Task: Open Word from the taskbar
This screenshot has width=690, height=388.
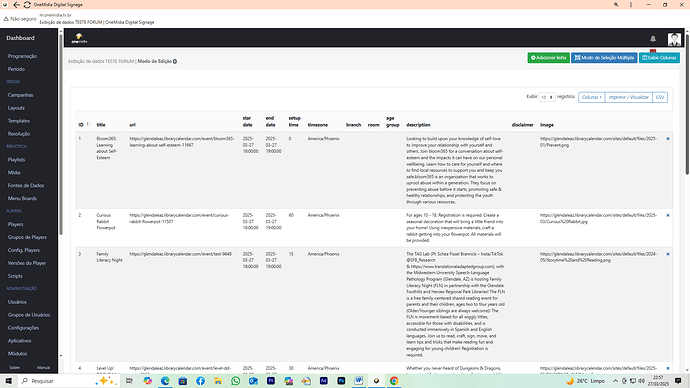Action: coord(359,381)
